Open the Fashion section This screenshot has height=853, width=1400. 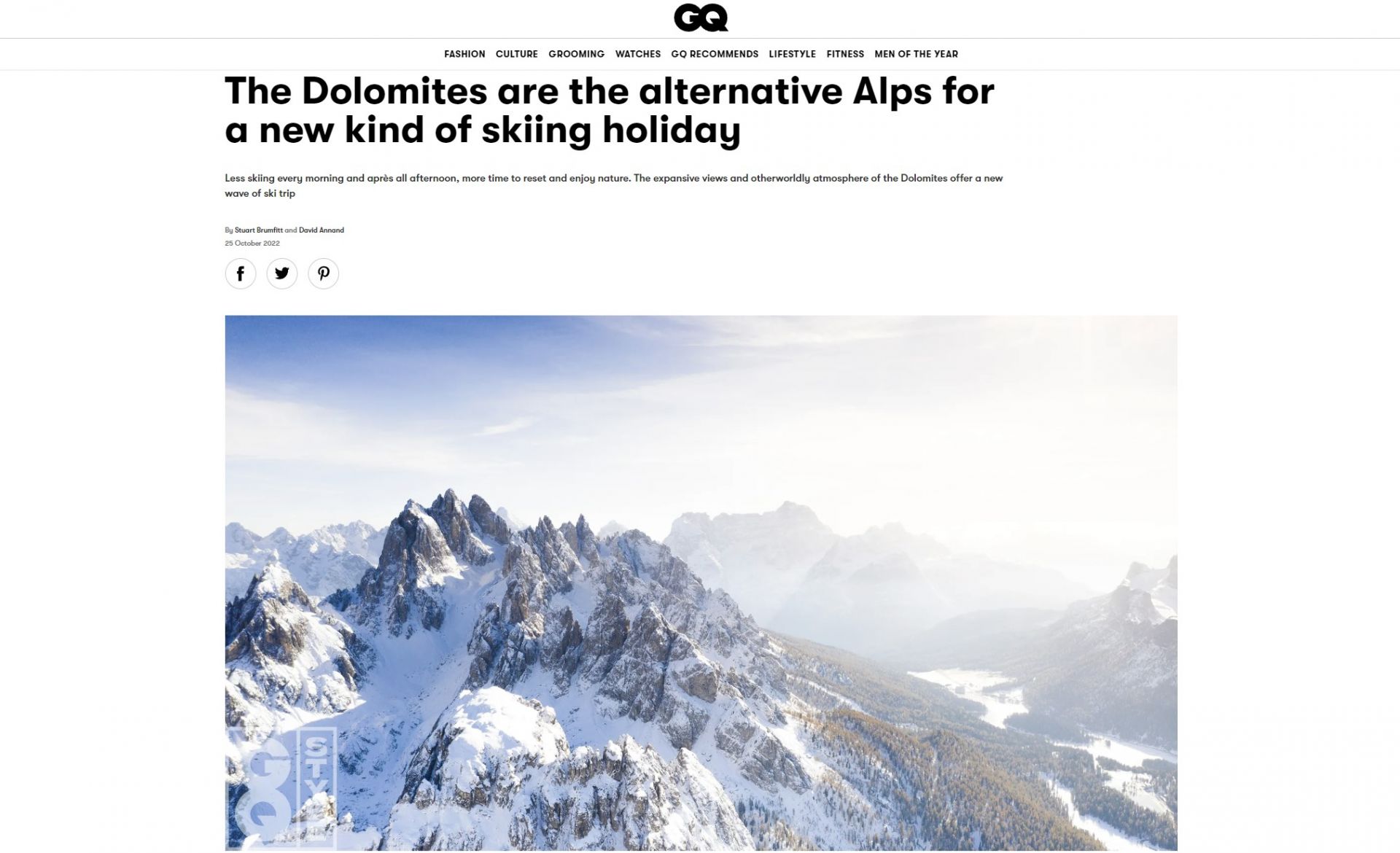click(x=464, y=54)
